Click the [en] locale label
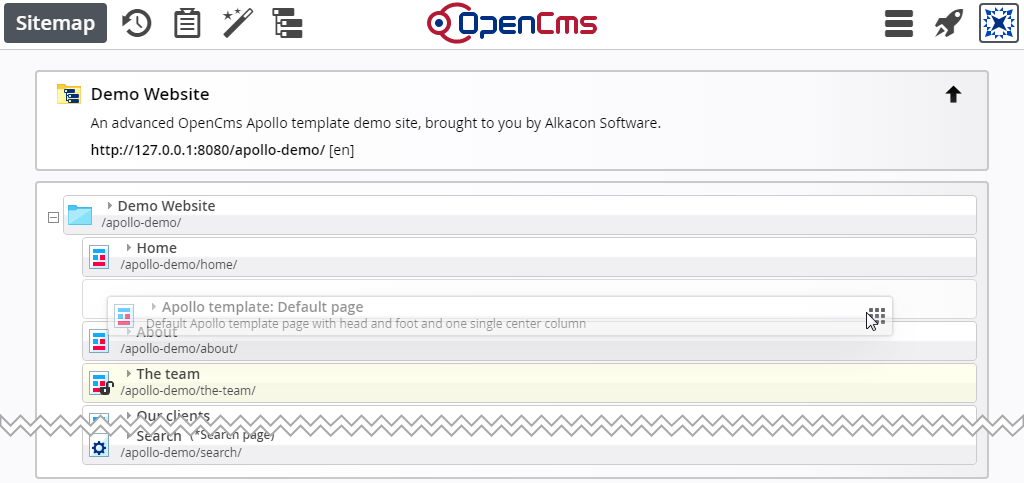 pos(342,150)
